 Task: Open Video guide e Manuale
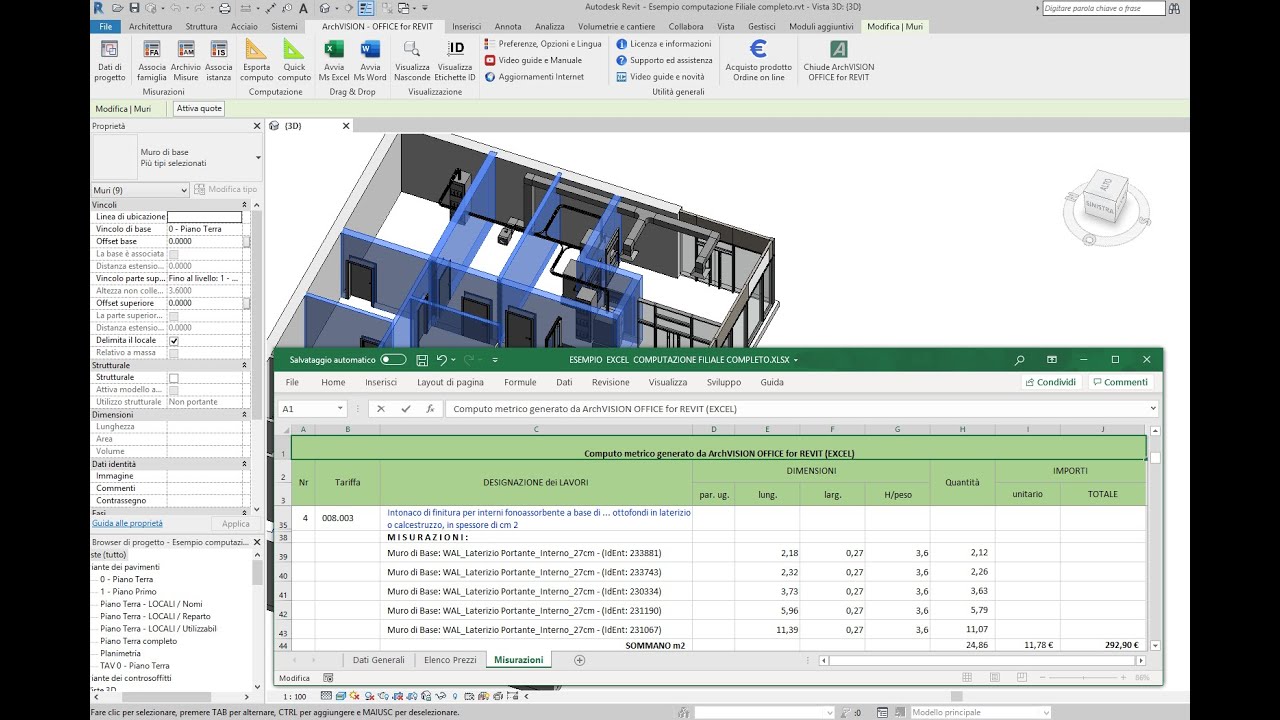(x=533, y=60)
